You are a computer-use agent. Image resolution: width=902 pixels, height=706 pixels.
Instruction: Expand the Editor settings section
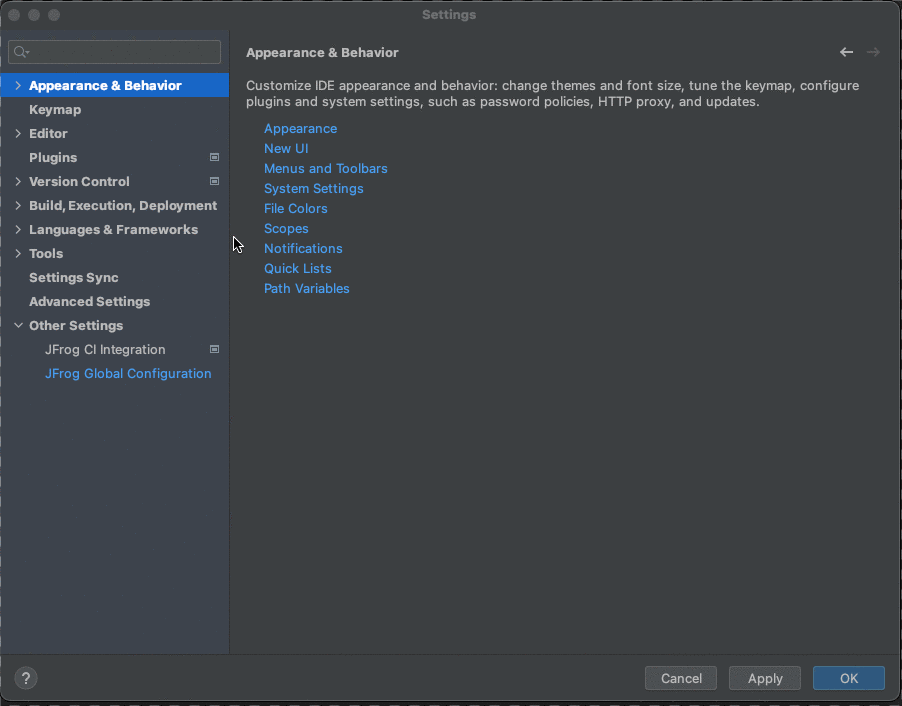tap(17, 133)
